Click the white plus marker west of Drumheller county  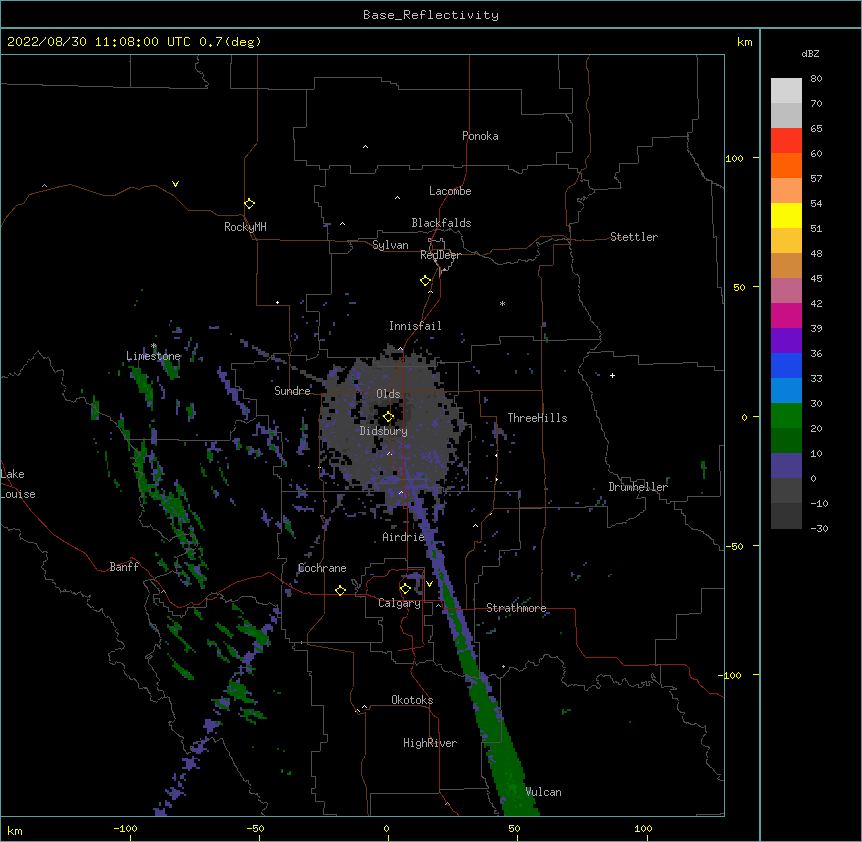pyautogui.click(x=612, y=375)
